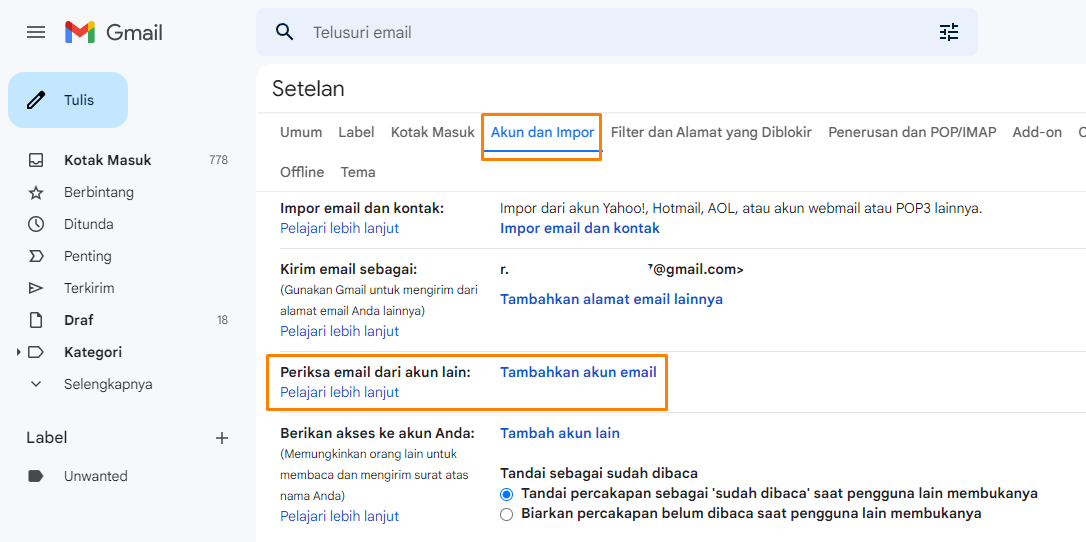This screenshot has width=1086, height=542.
Task: Open Pelajari lebih lanjut under Periksa email
Action: pos(339,392)
